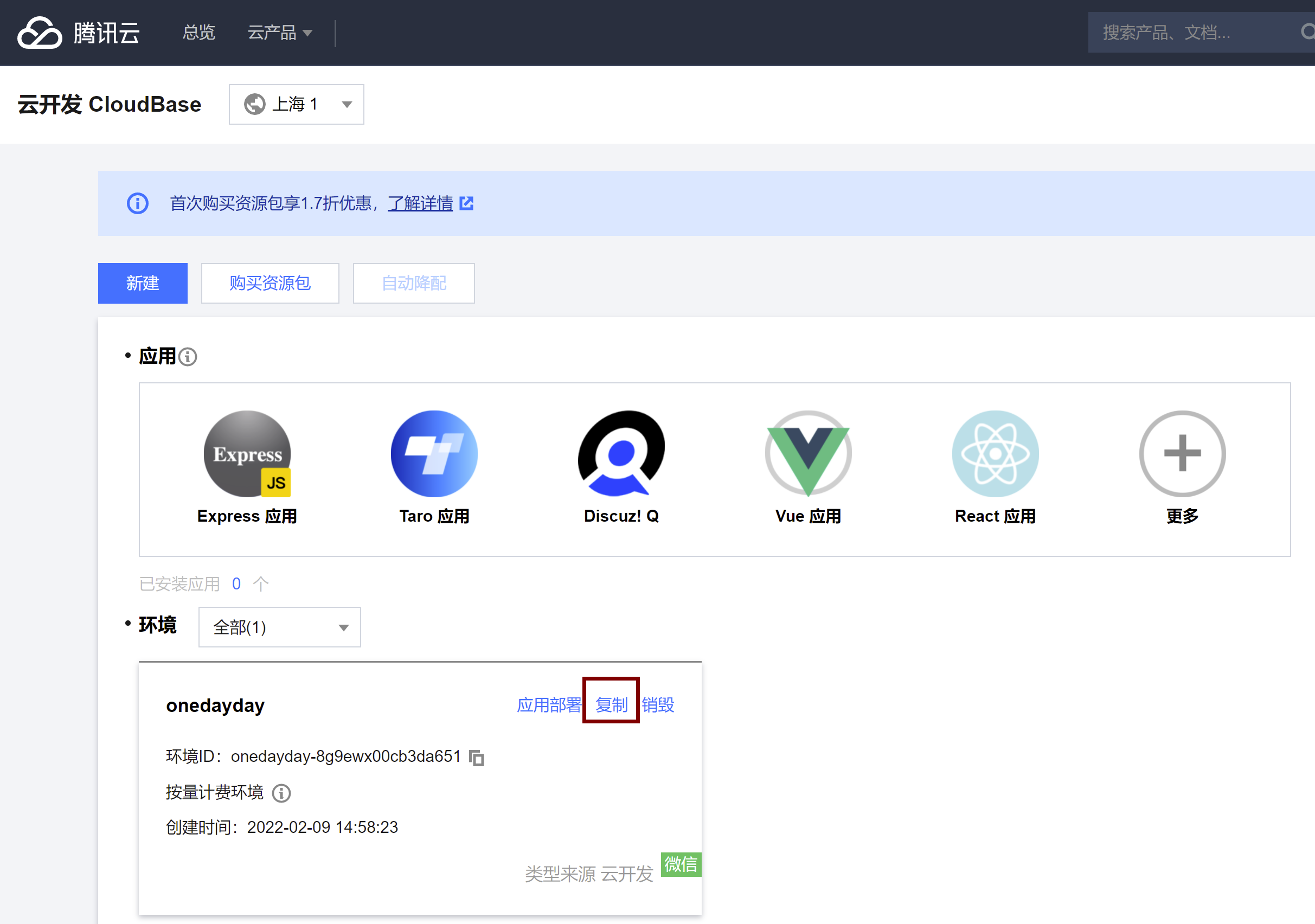Click the info icon next to 应用 heading

point(187,357)
